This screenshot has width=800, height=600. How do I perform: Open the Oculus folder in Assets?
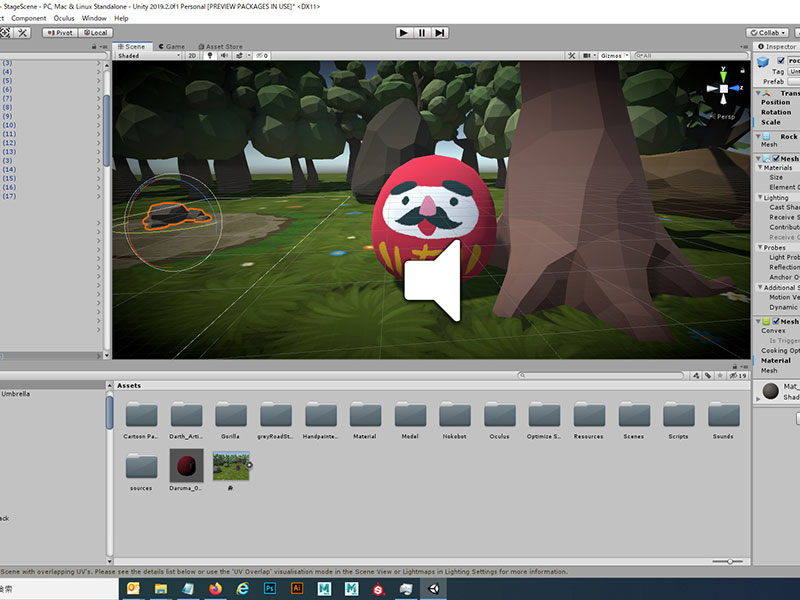[499, 420]
